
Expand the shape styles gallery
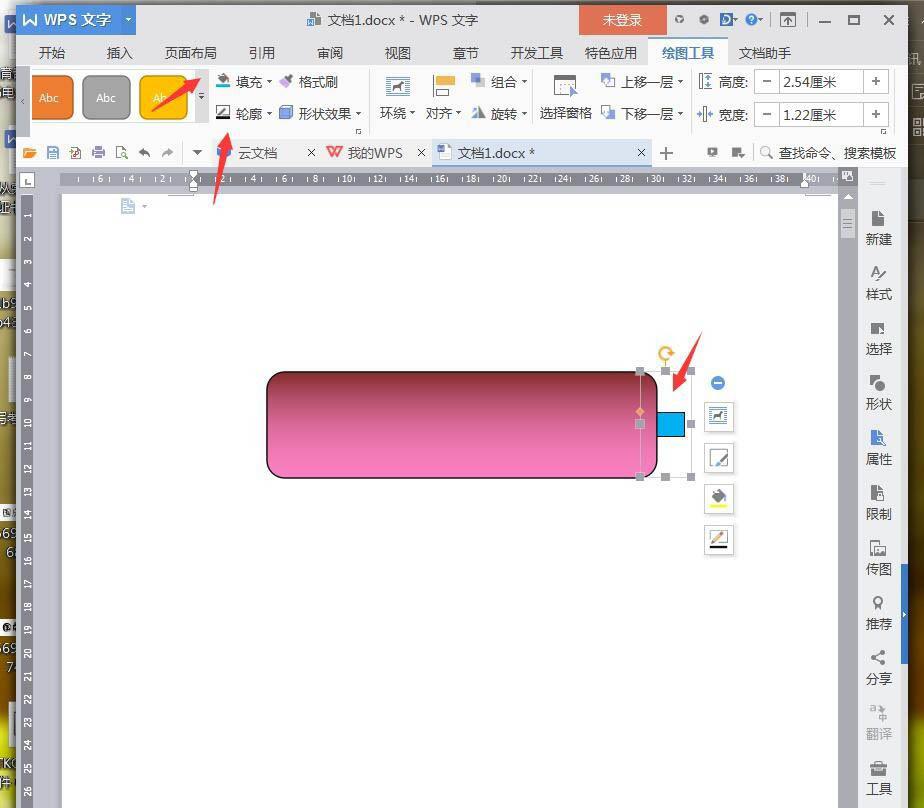(202, 96)
